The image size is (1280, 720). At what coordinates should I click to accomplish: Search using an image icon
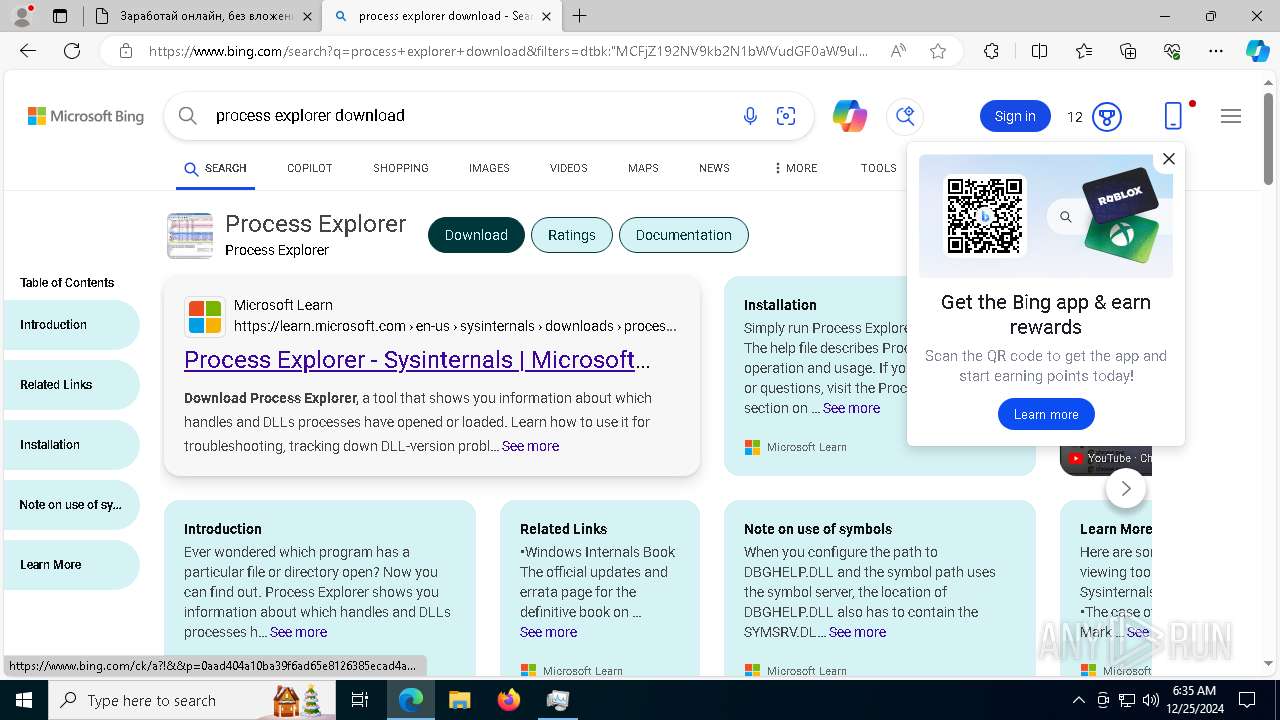click(x=786, y=116)
